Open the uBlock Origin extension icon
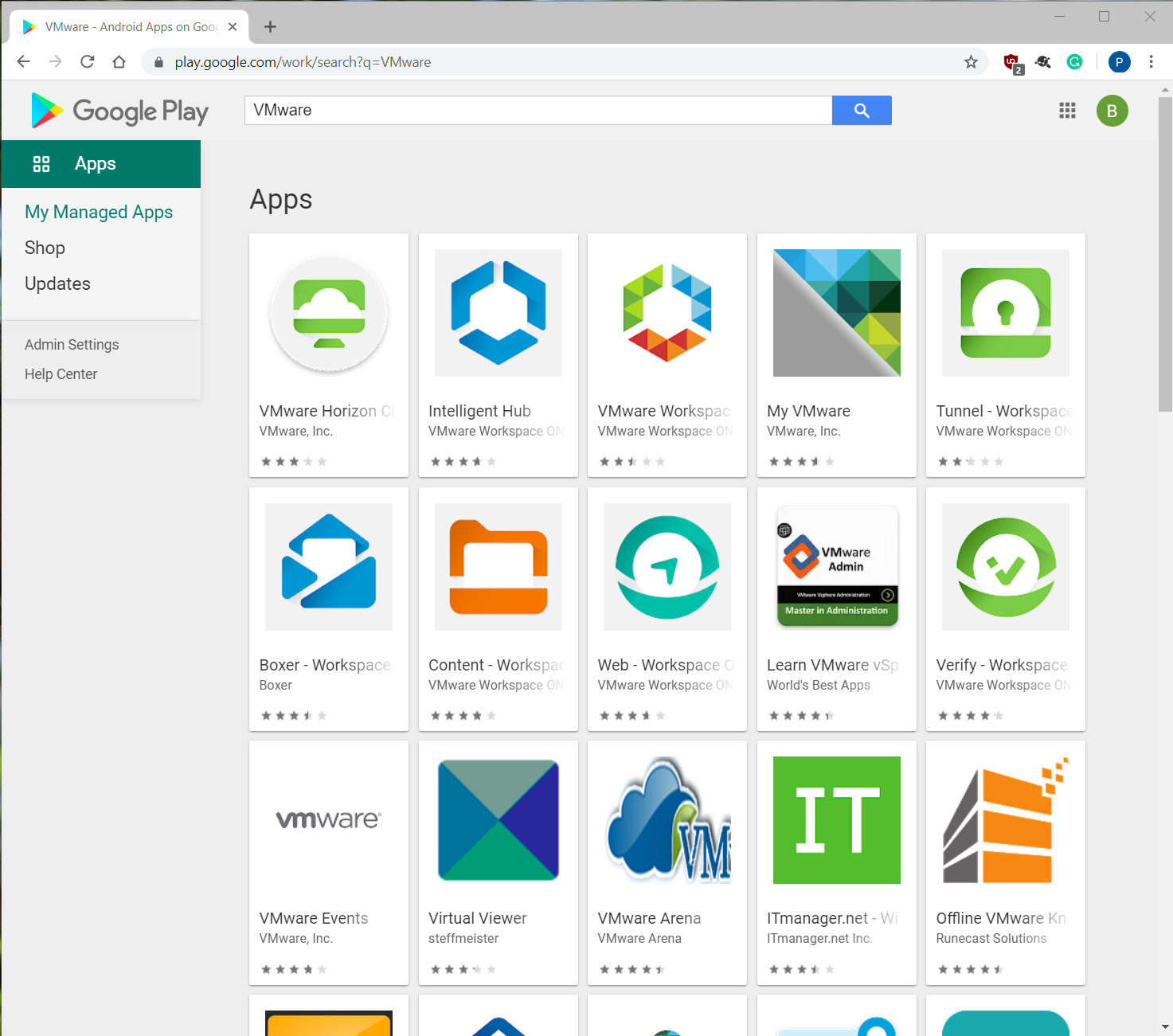 [1012, 62]
